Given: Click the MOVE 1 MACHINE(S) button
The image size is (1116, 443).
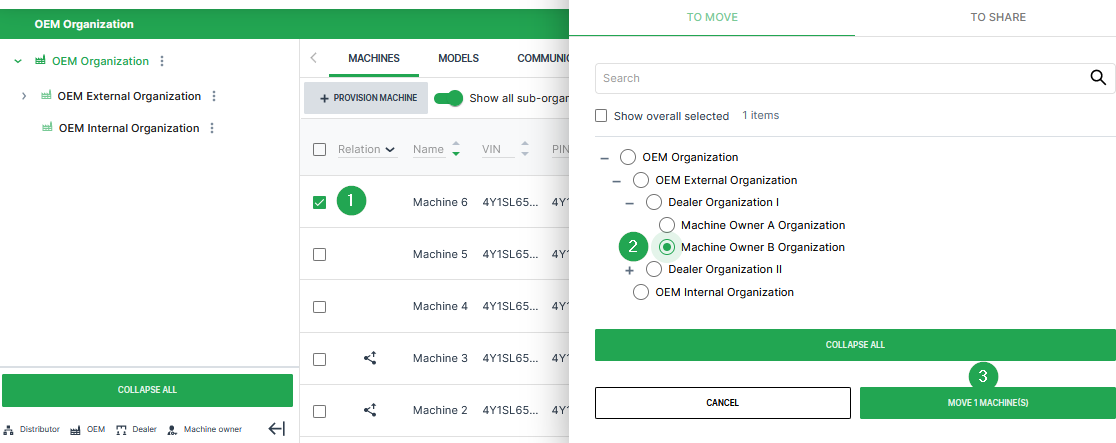Looking at the screenshot, I should 987,403.
